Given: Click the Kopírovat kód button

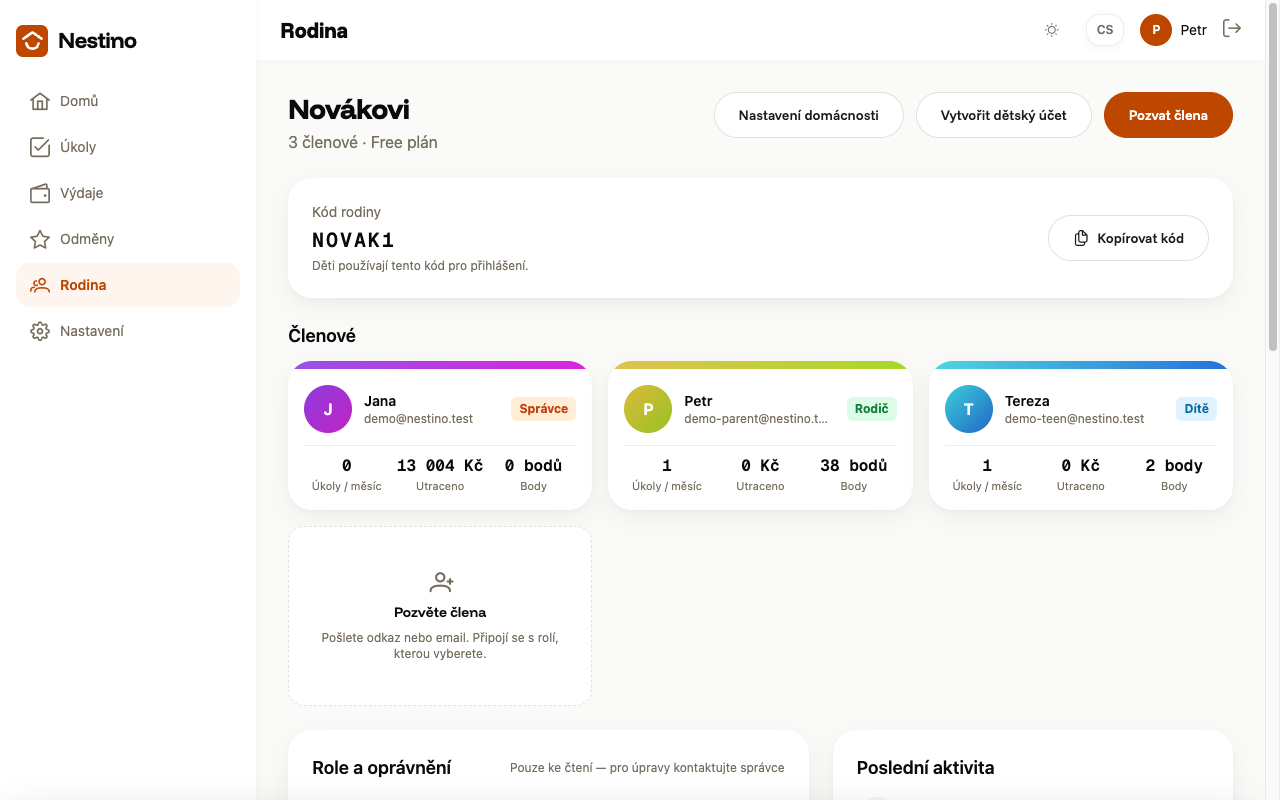Looking at the screenshot, I should click(1128, 238).
